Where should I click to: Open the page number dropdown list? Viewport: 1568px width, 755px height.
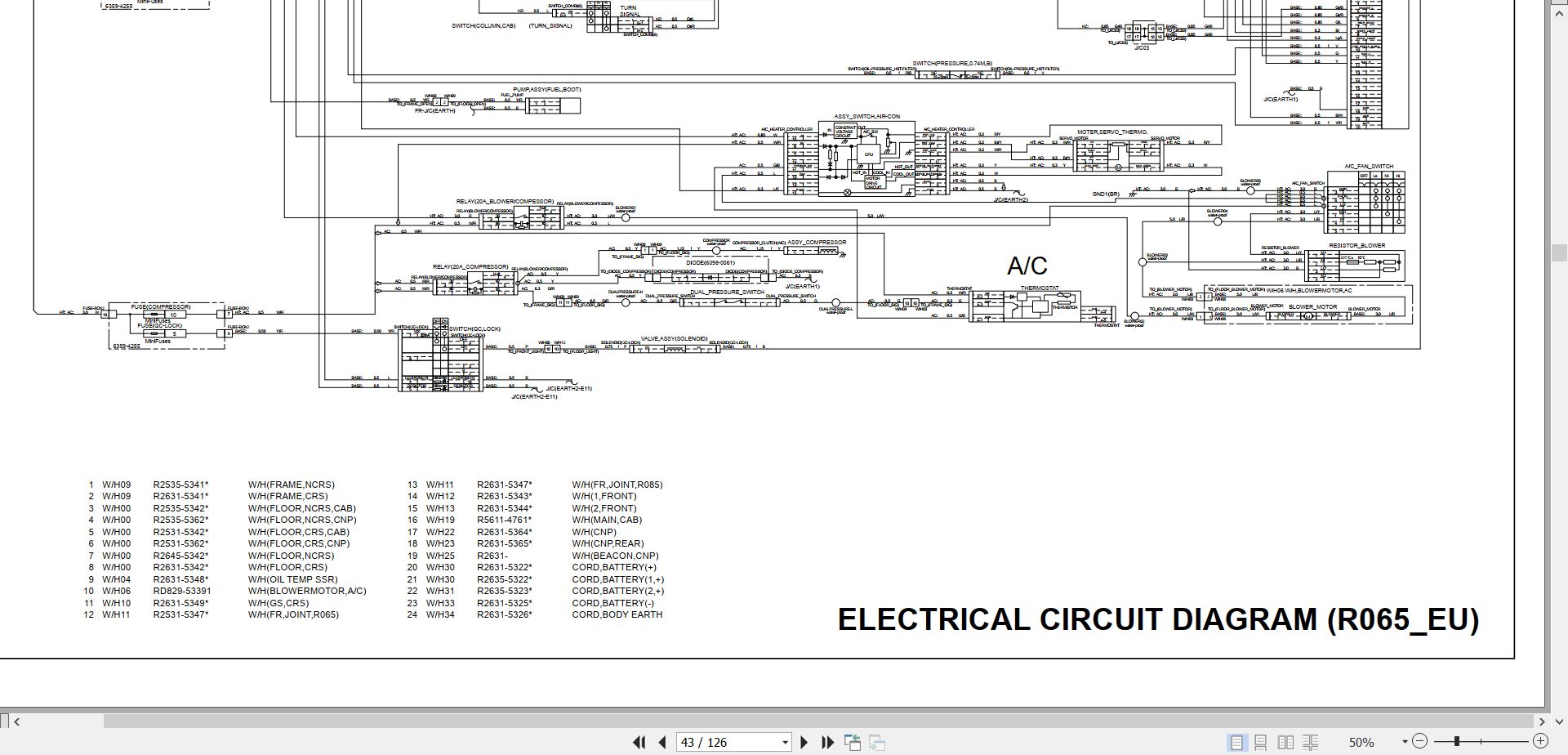[x=785, y=742]
